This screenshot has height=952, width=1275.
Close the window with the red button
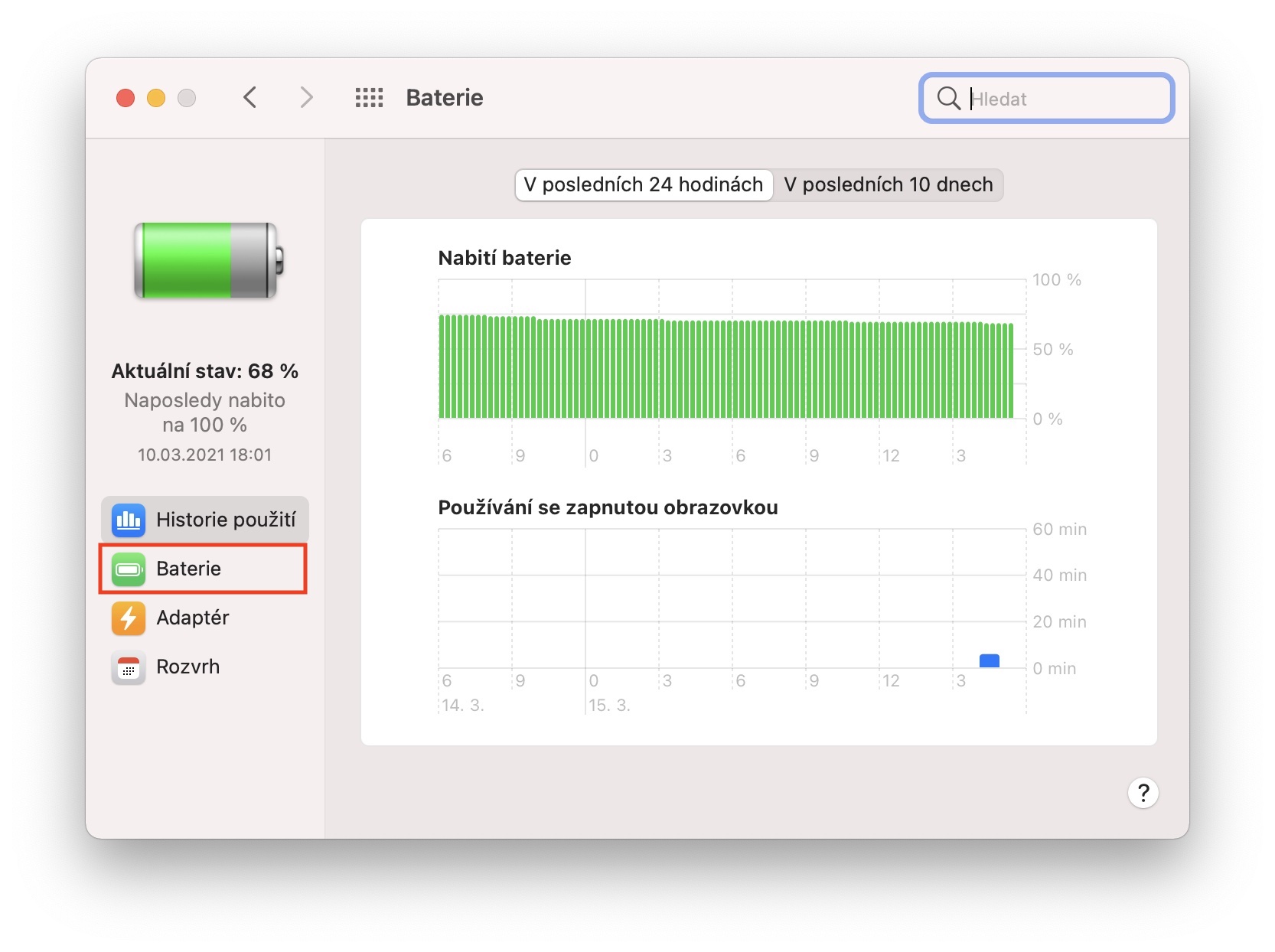pos(126,98)
